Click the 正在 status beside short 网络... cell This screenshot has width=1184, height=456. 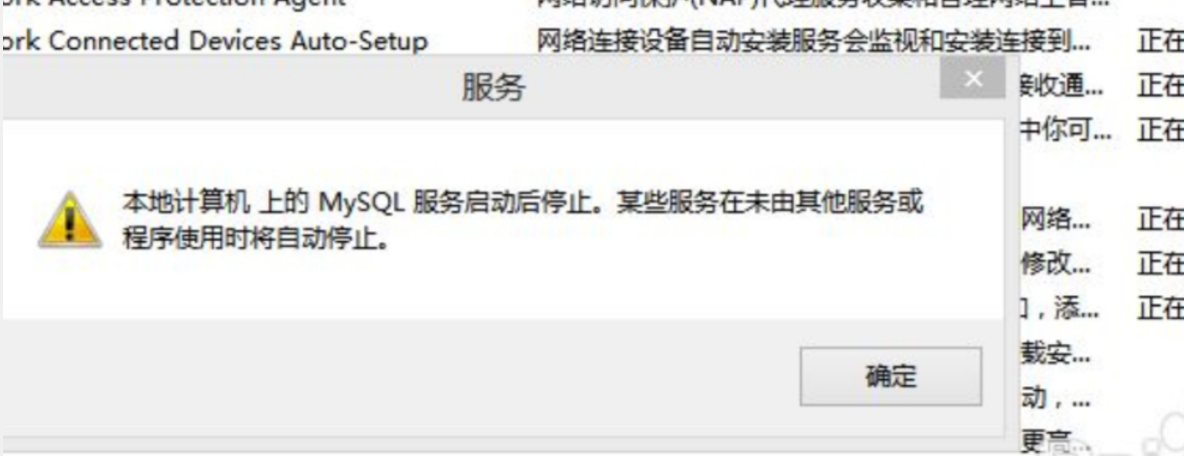tap(1160, 220)
